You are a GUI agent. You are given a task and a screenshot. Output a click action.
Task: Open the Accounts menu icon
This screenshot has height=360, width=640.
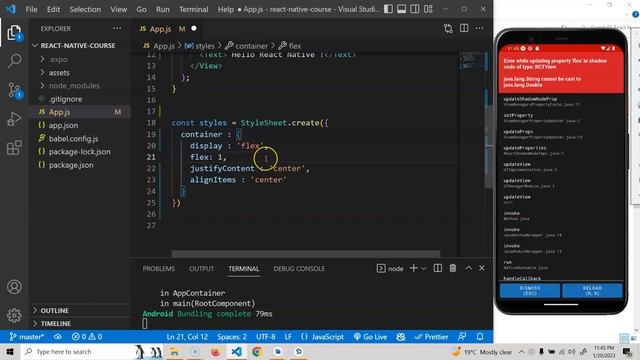pos(14,287)
